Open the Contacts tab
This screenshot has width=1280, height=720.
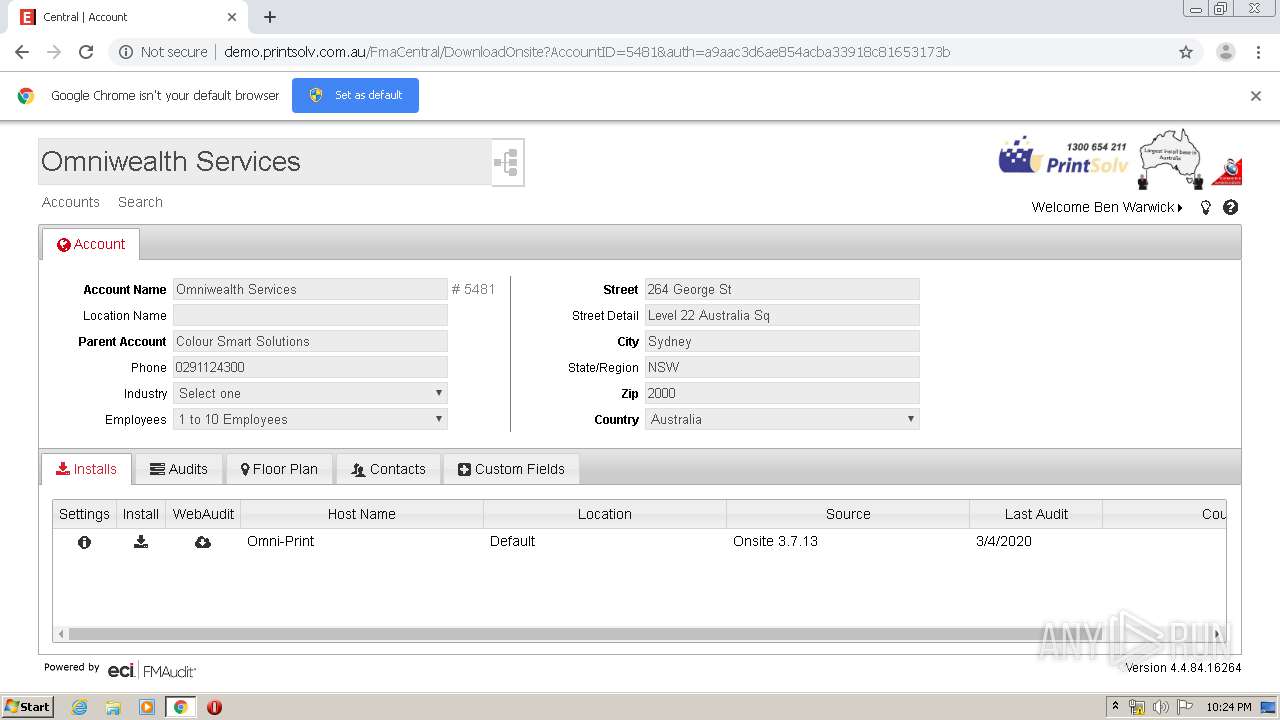click(x=389, y=469)
